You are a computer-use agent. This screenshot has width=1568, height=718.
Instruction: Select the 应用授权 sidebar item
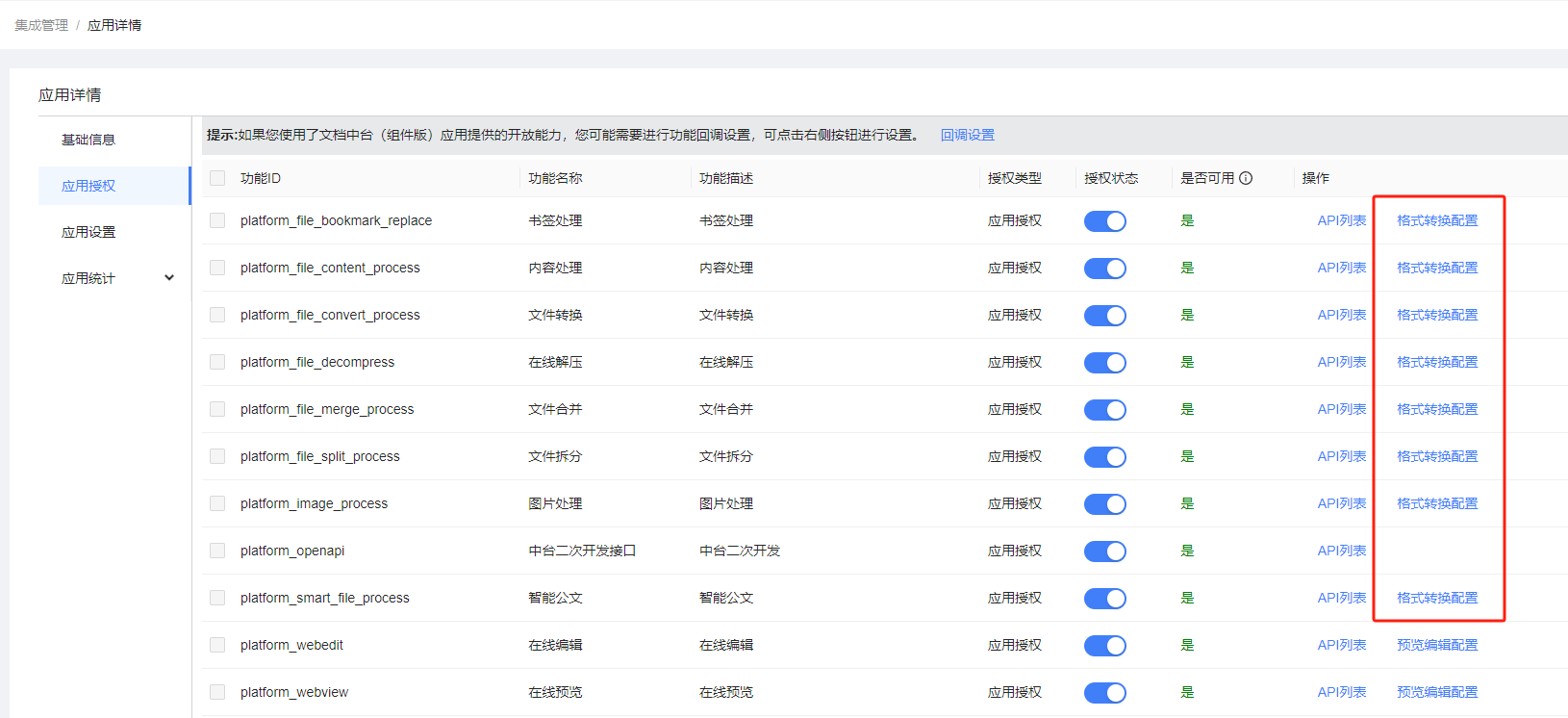tap(89, 186)
